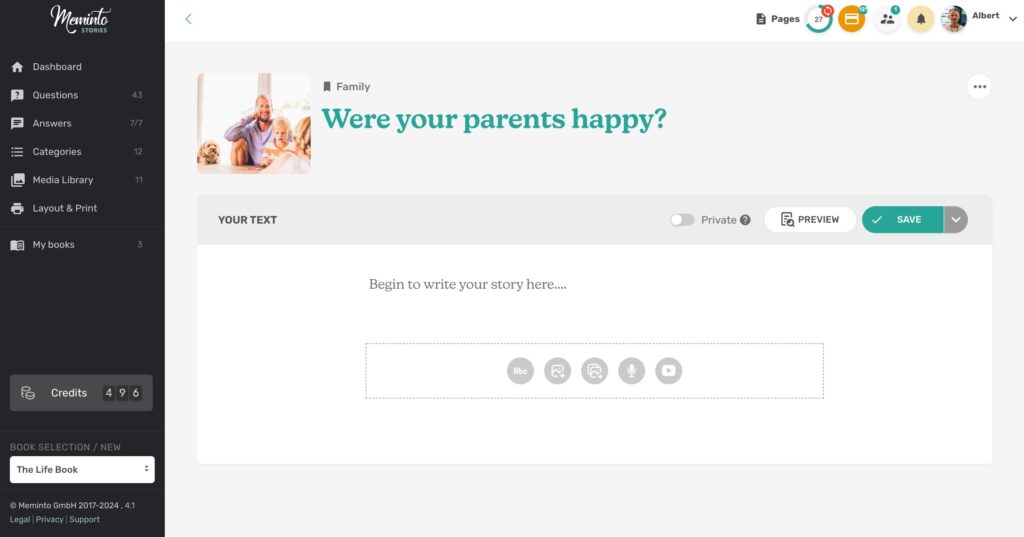Click the 27 pages progress ring
1024x537 pixels.
point(818,19)
